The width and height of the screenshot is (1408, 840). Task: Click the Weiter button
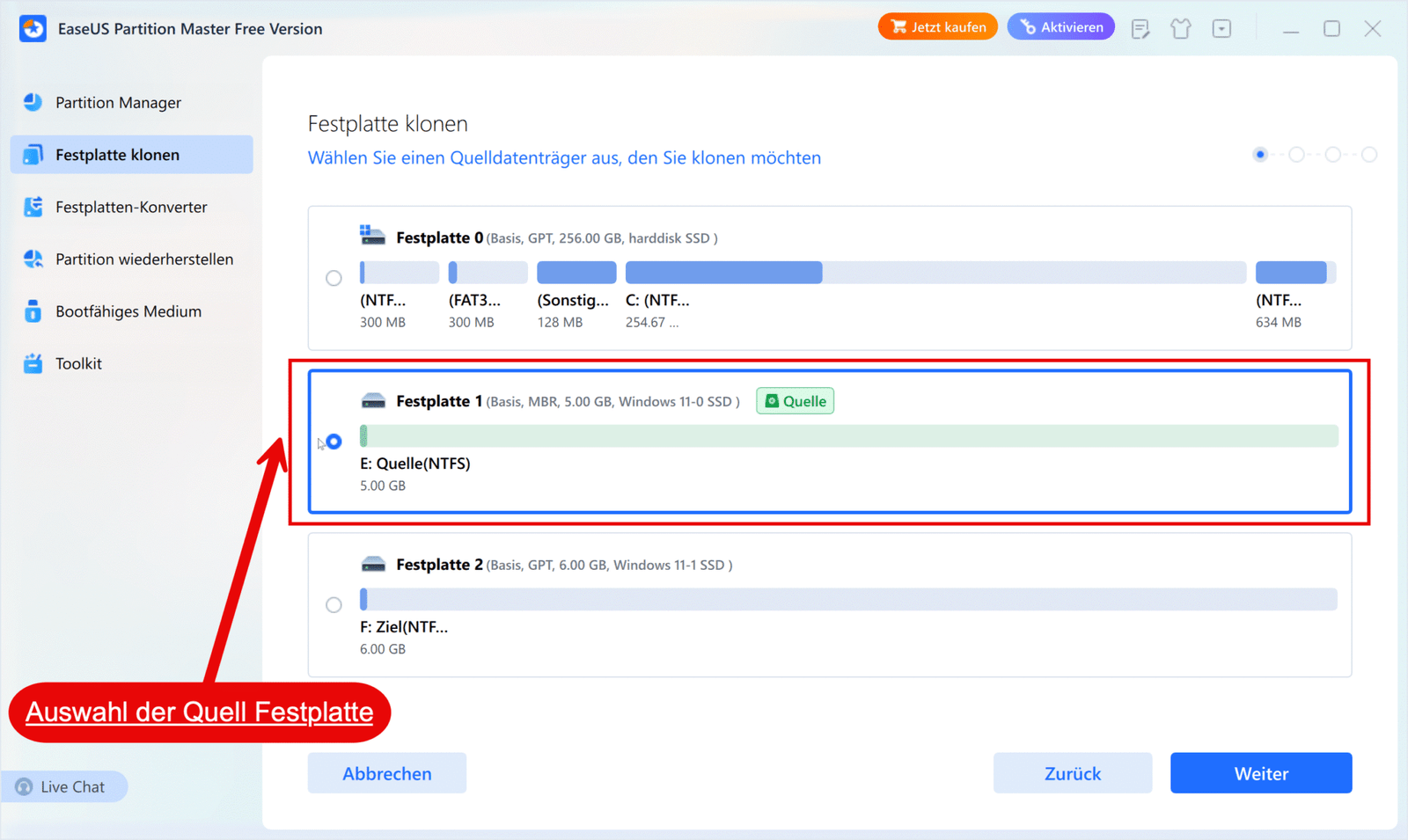coord(1260,773)
